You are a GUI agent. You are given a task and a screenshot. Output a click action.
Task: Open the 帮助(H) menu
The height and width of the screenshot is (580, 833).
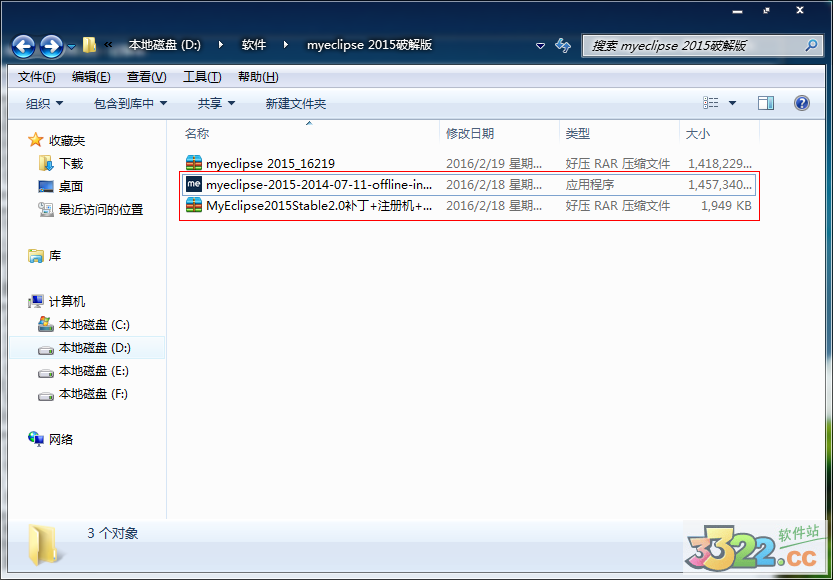[x=258, y=77]
